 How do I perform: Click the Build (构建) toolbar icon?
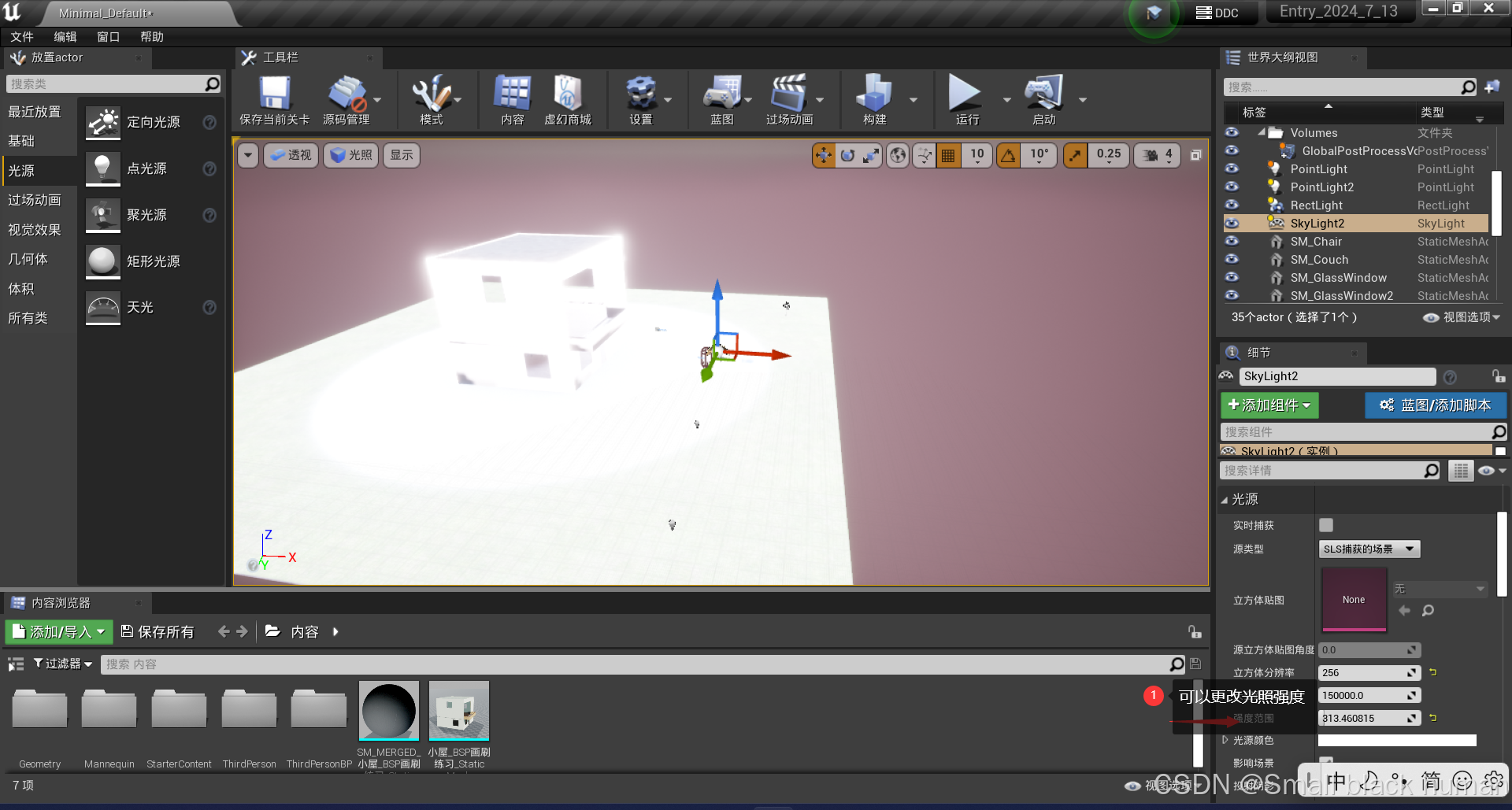click(x=874, y=94)
